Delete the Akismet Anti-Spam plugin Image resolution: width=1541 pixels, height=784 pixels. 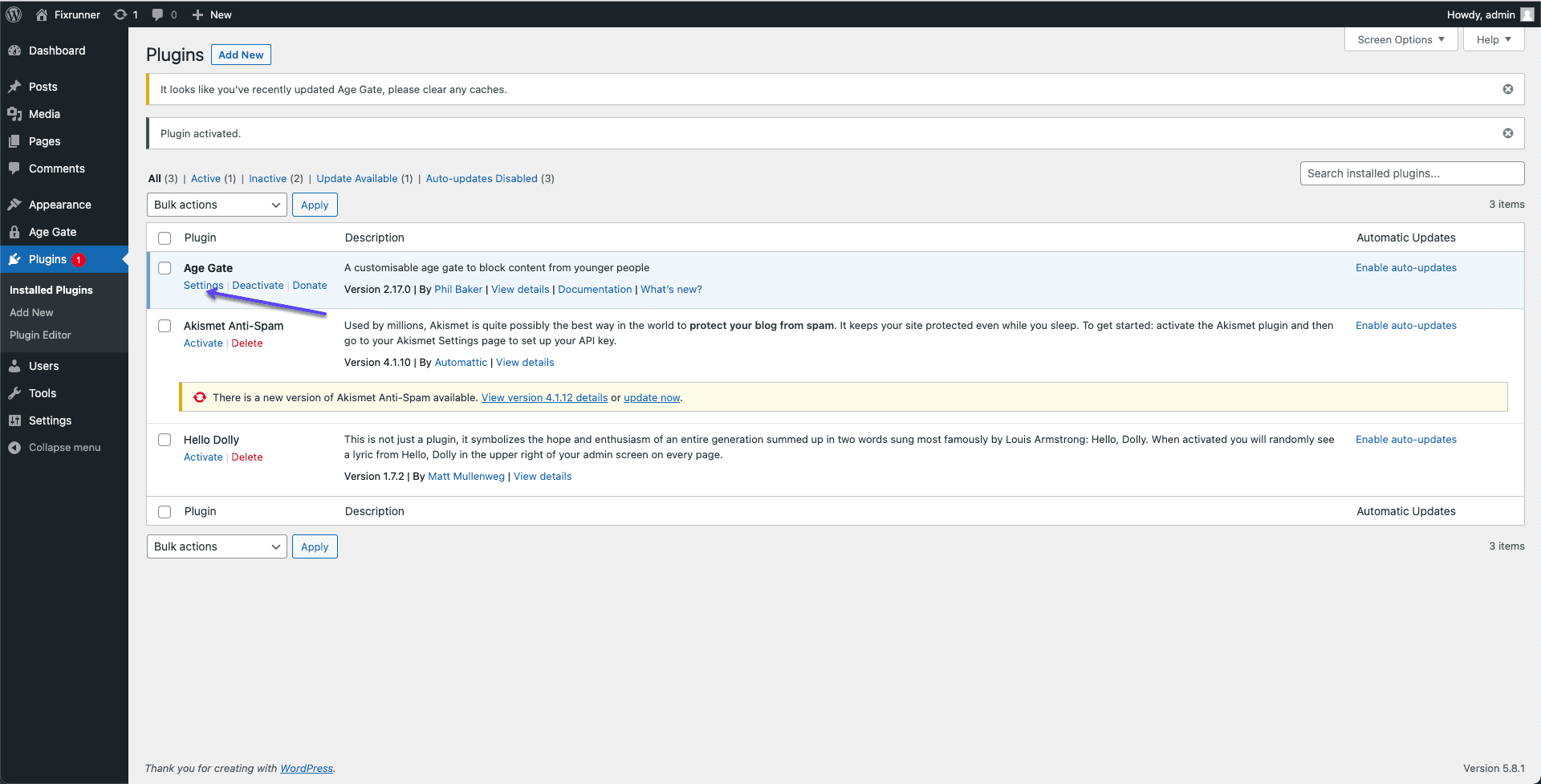point(247,343)
